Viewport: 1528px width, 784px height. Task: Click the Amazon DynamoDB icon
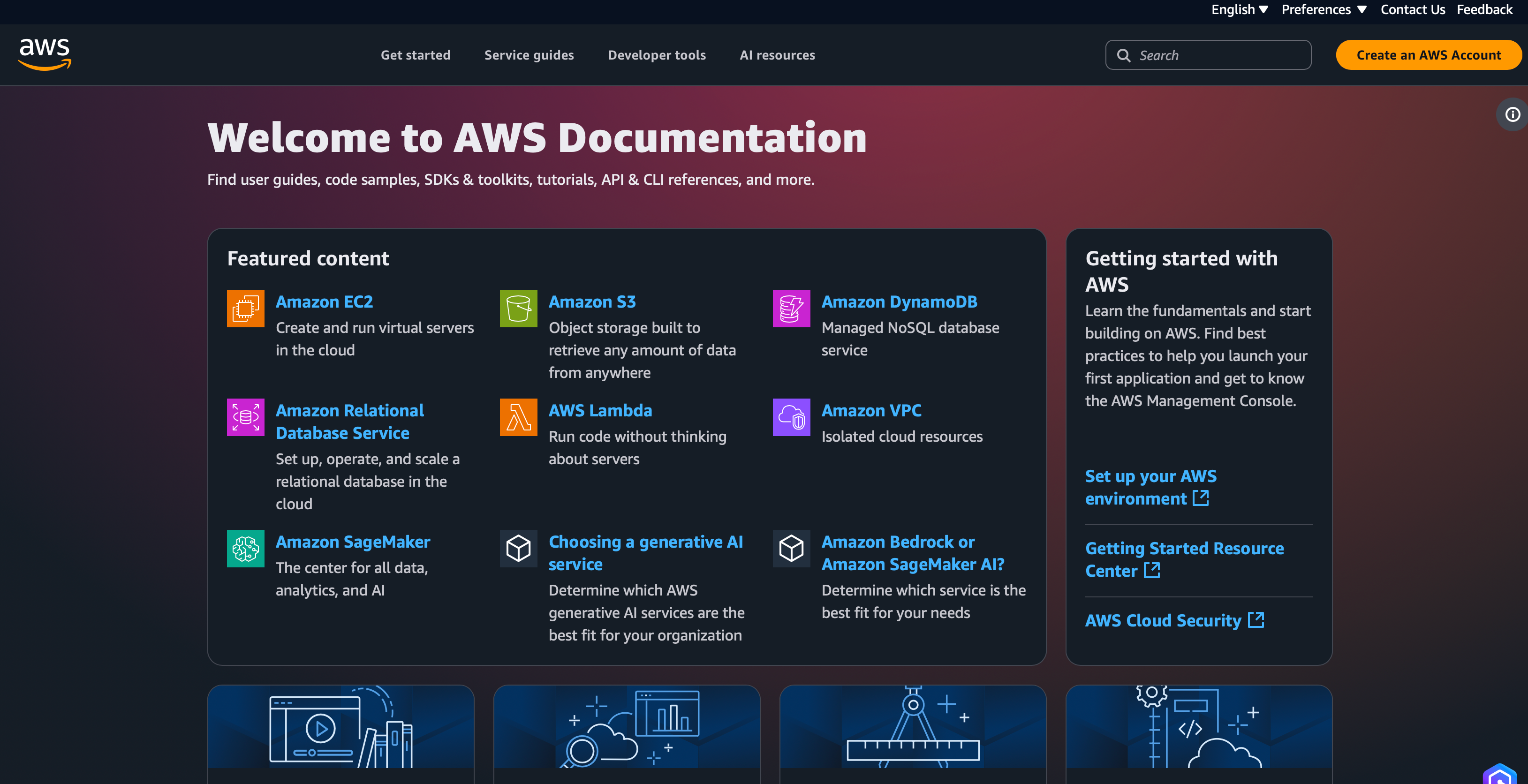point(791,309)
